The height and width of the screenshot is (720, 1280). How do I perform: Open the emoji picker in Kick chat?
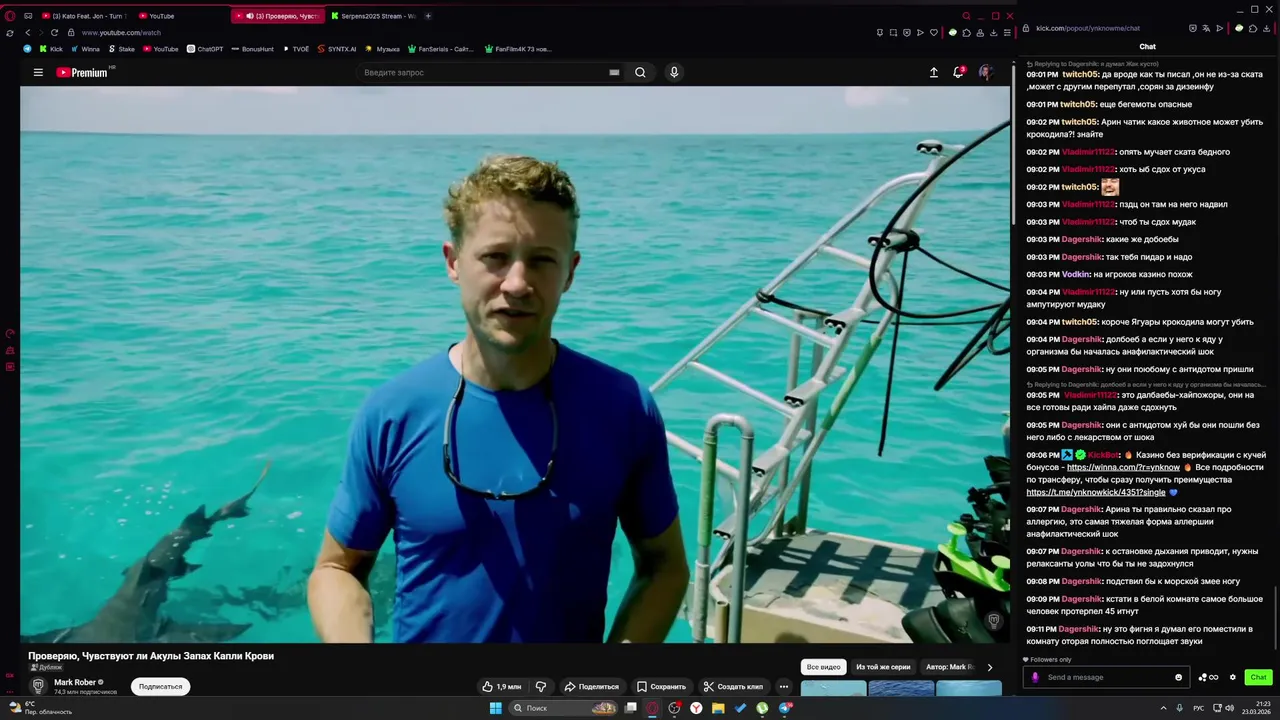click(x=1178, y=677)
